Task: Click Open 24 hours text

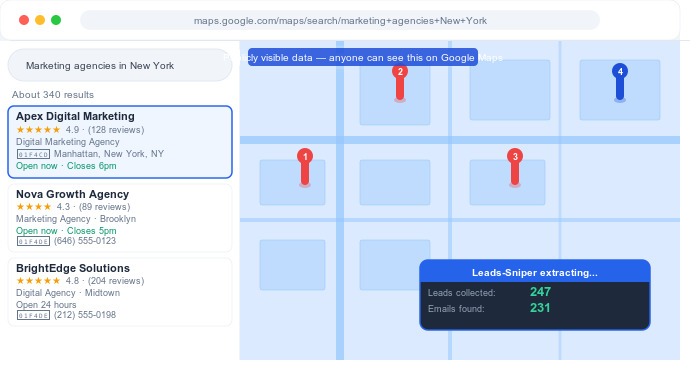Action: point(46,305)
